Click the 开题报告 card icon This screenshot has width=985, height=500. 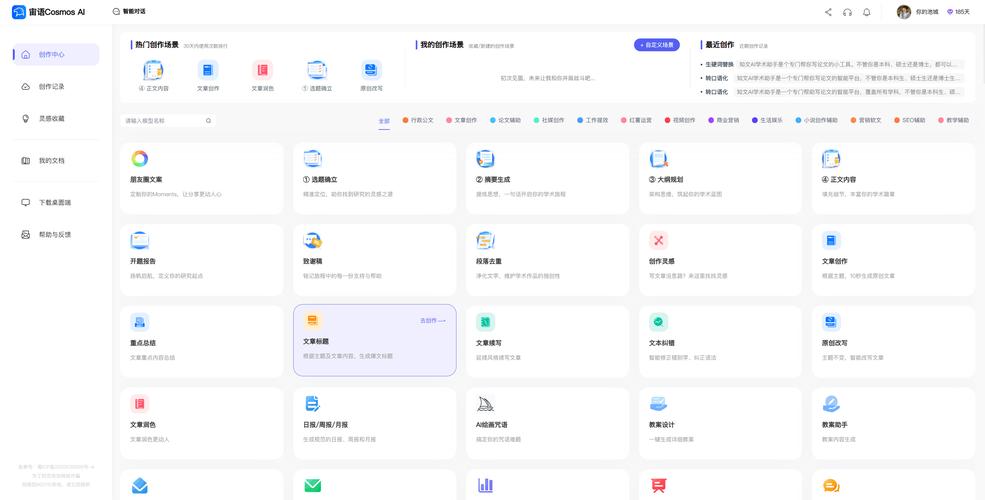click(x=139, y=240)
